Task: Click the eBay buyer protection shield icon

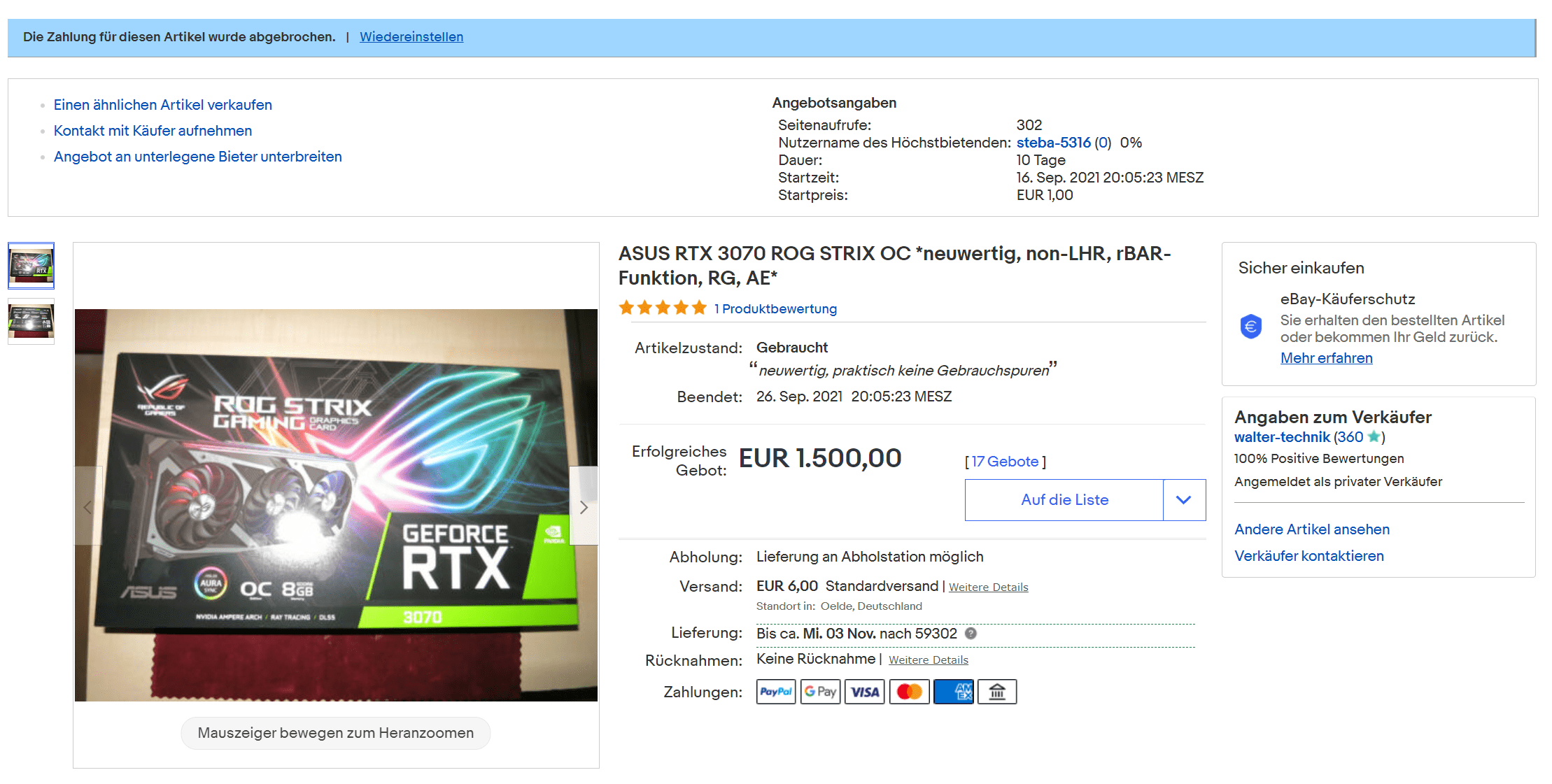Action: click(1250, 327)
